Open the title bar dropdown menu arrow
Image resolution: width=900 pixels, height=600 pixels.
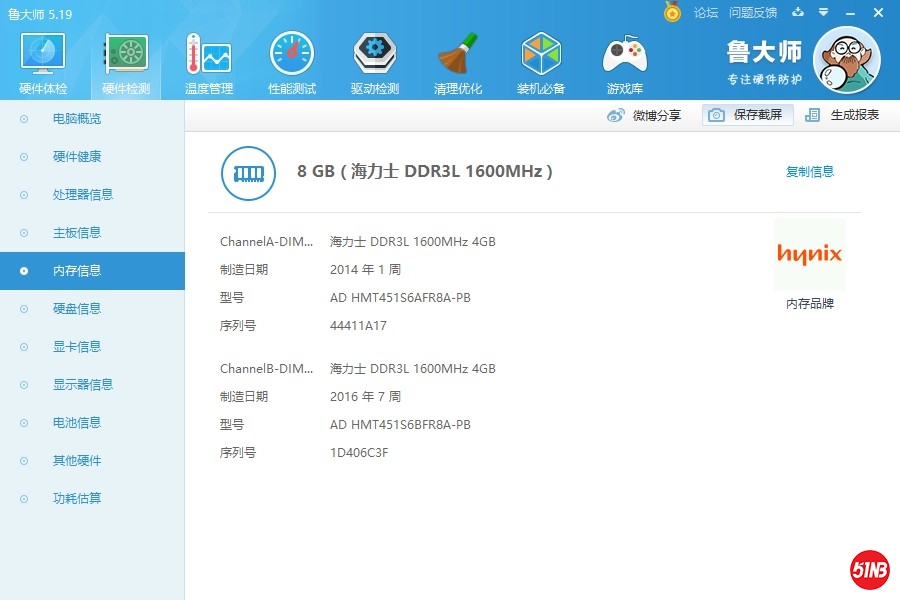[823, 13]
